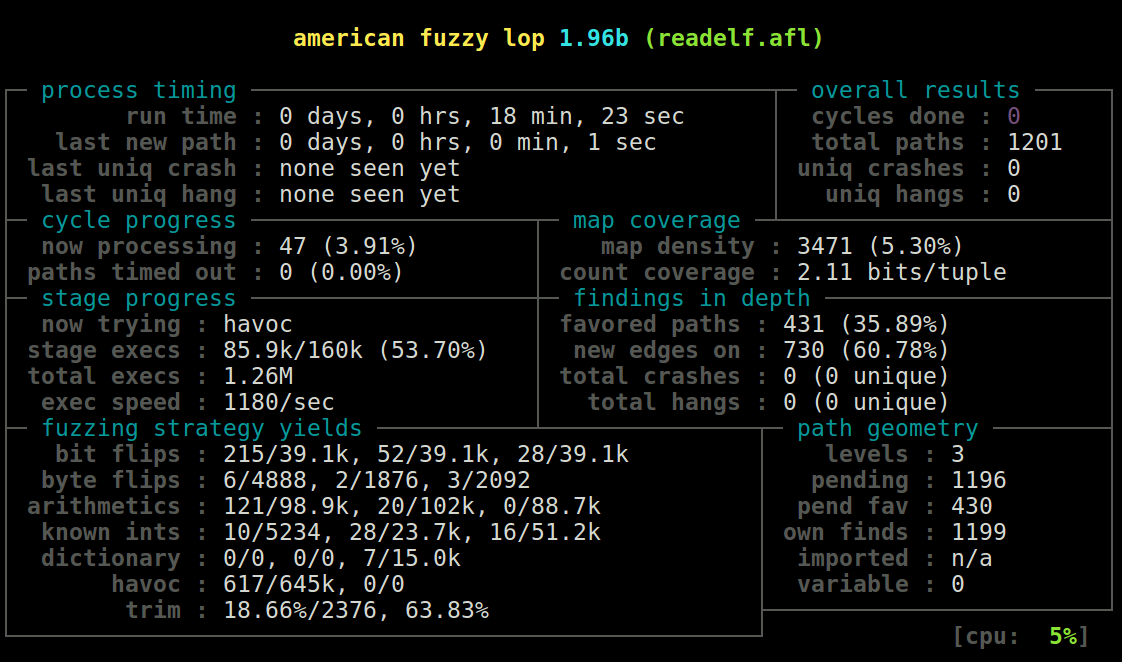Click the 'map coverage' section header

pos(657,220)
